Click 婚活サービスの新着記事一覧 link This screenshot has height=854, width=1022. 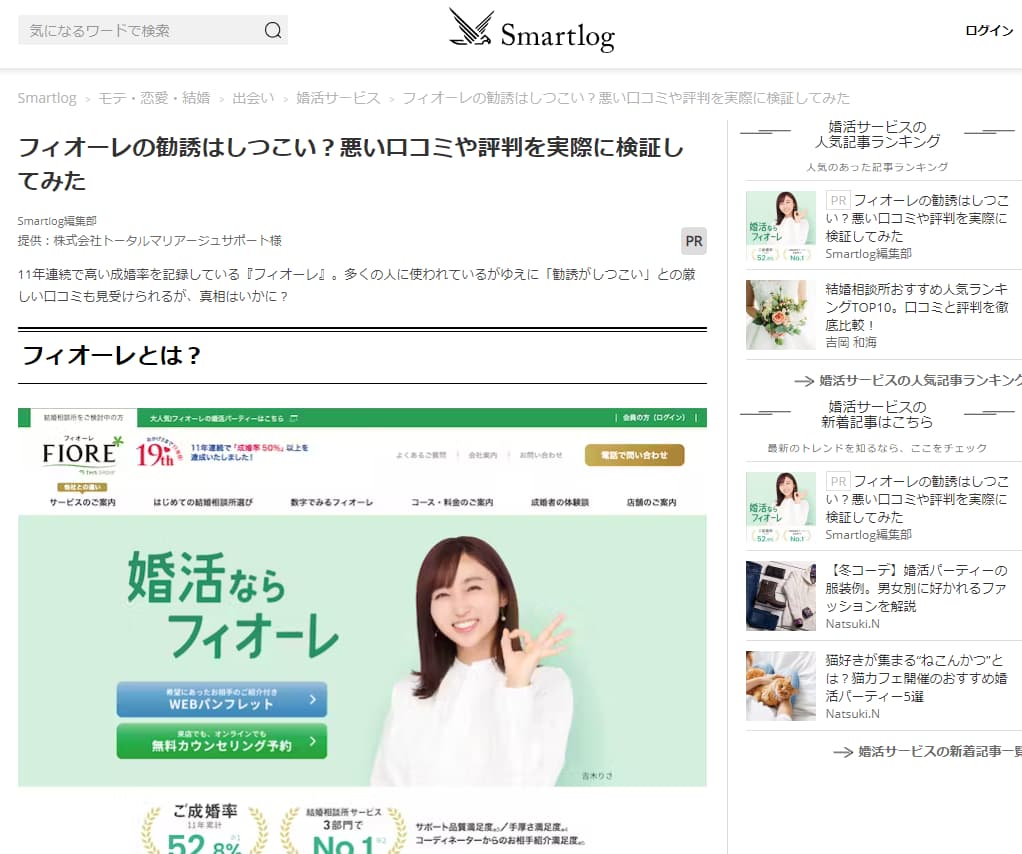[x=940, y=752]
